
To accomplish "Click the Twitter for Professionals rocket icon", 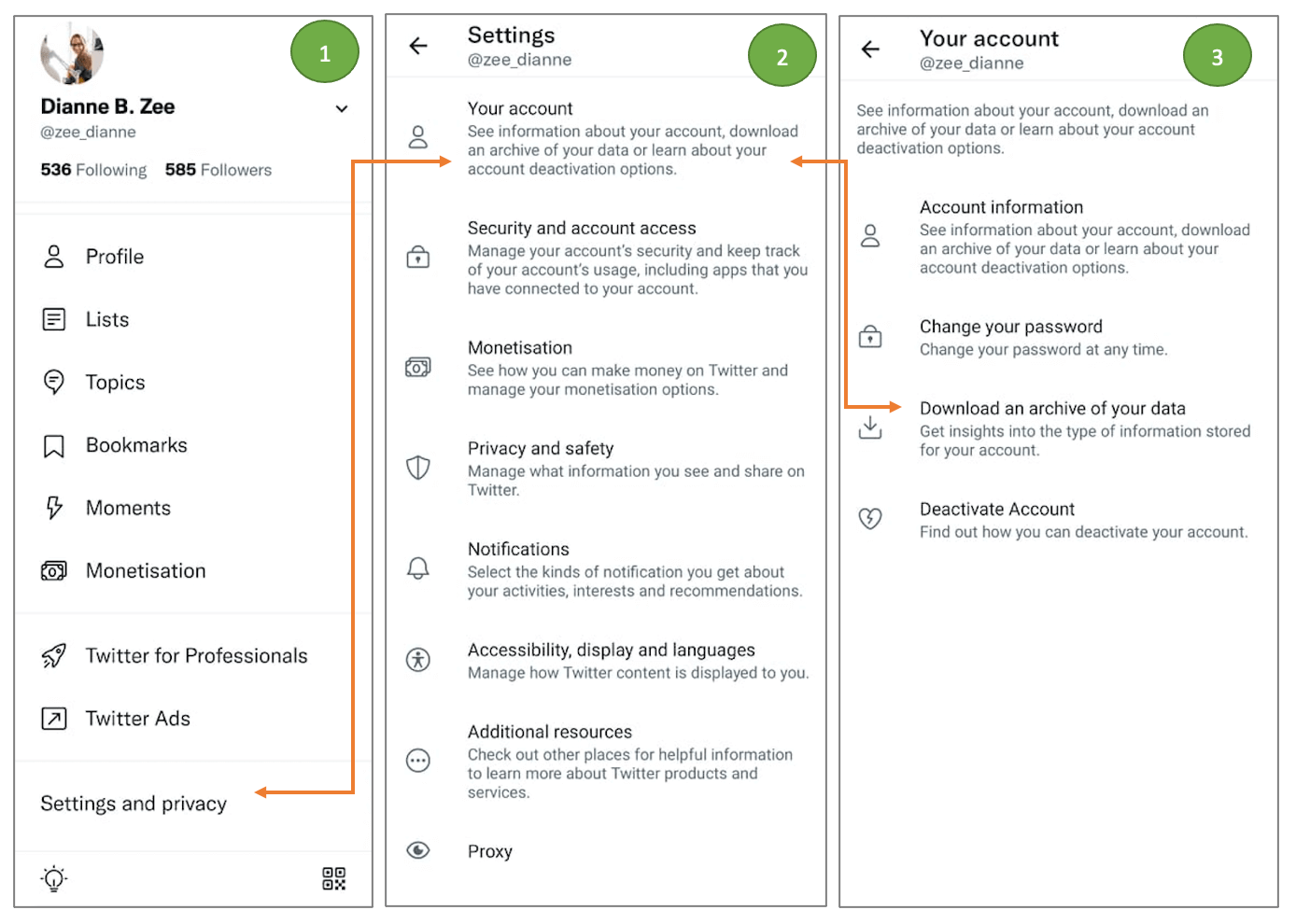I will click(x=53, y=655).
